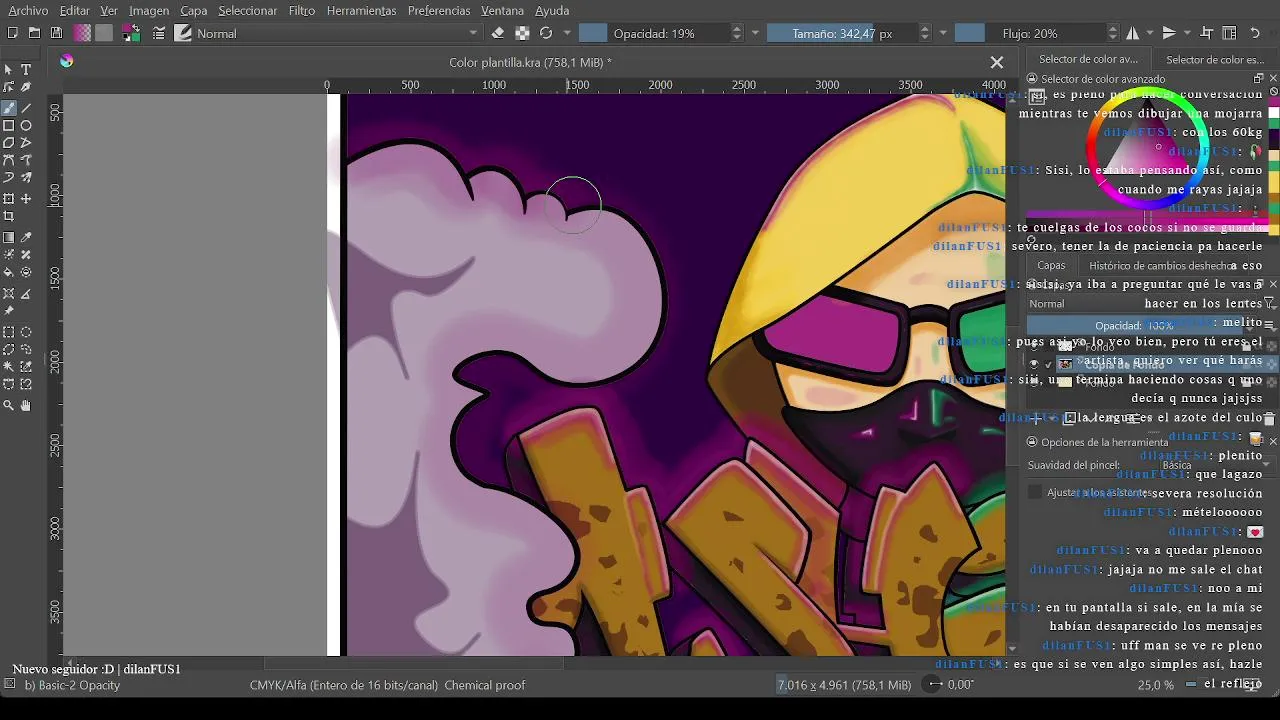Image resolution: width=1280 pixels, height=720 pixels.
Task: Select the Fill bucket tool
Action: (x=9, y=272)
